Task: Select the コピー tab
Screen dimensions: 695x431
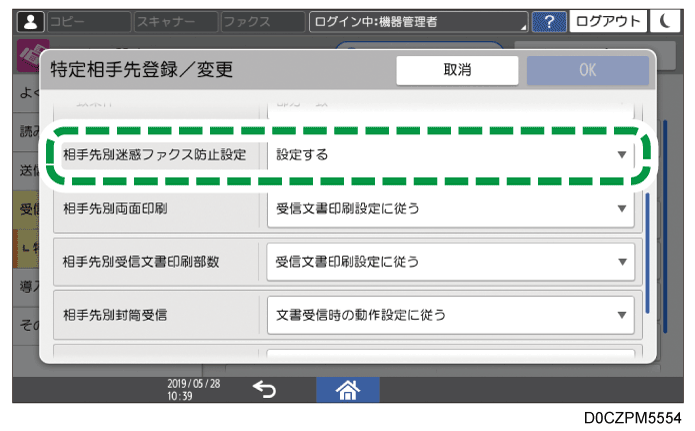Action: tap(89, 21)
